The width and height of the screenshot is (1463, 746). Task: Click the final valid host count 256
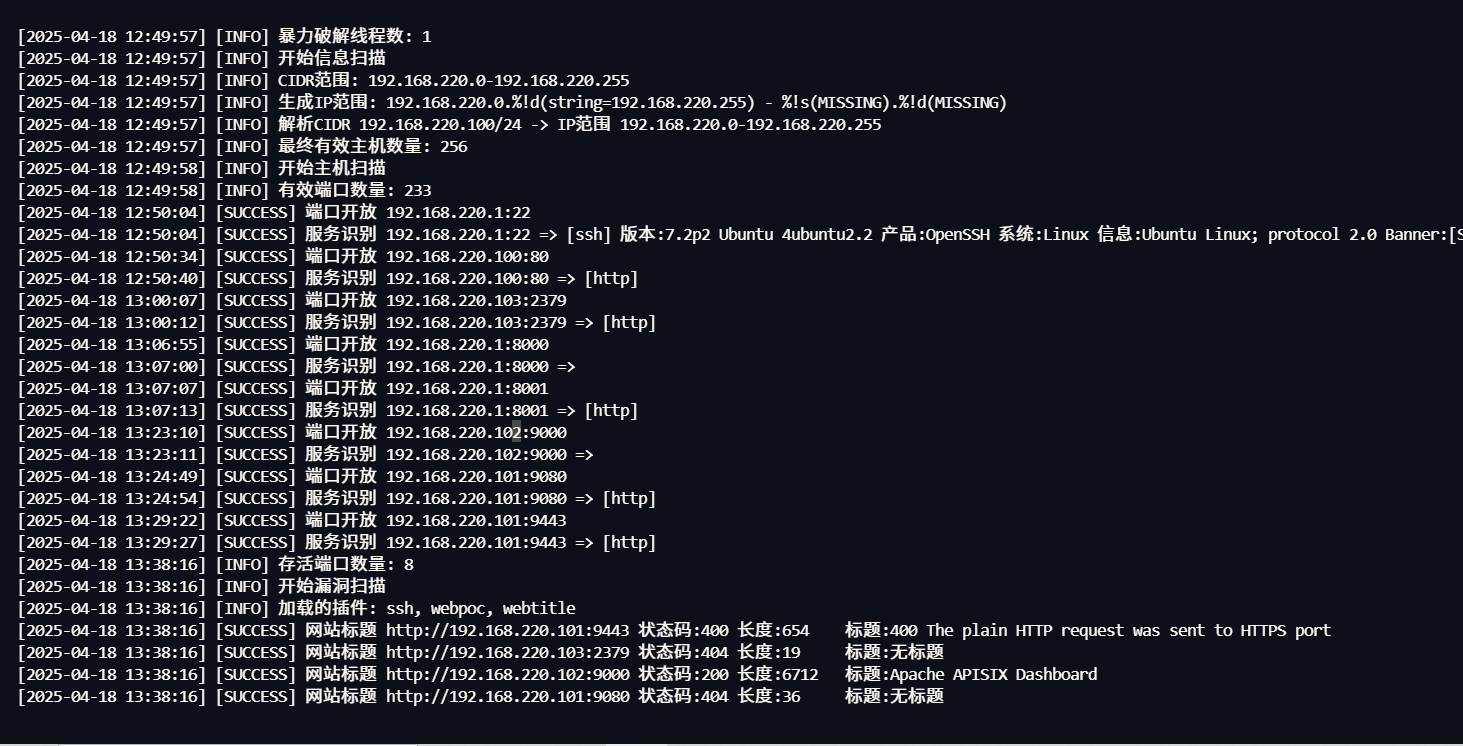click(453, 146)
